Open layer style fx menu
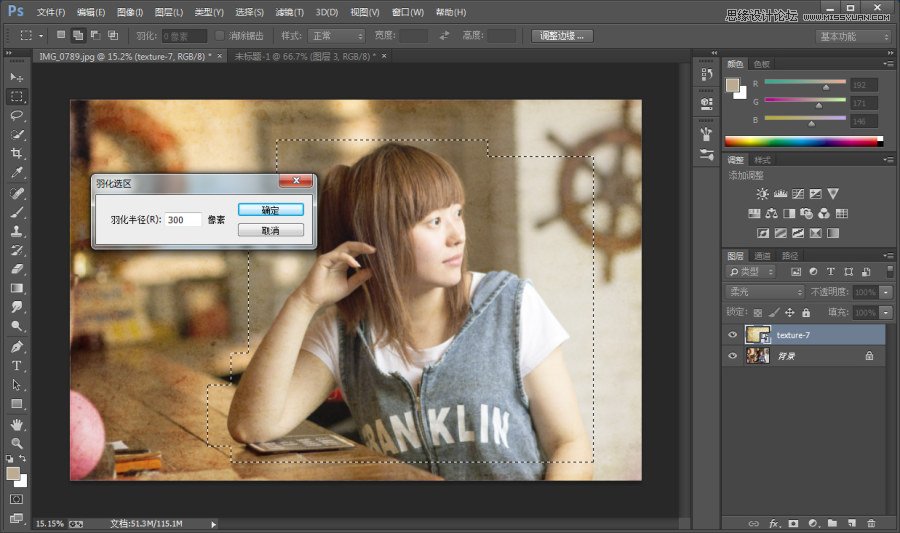The image size is (900, 533). [x=774, y=523]
